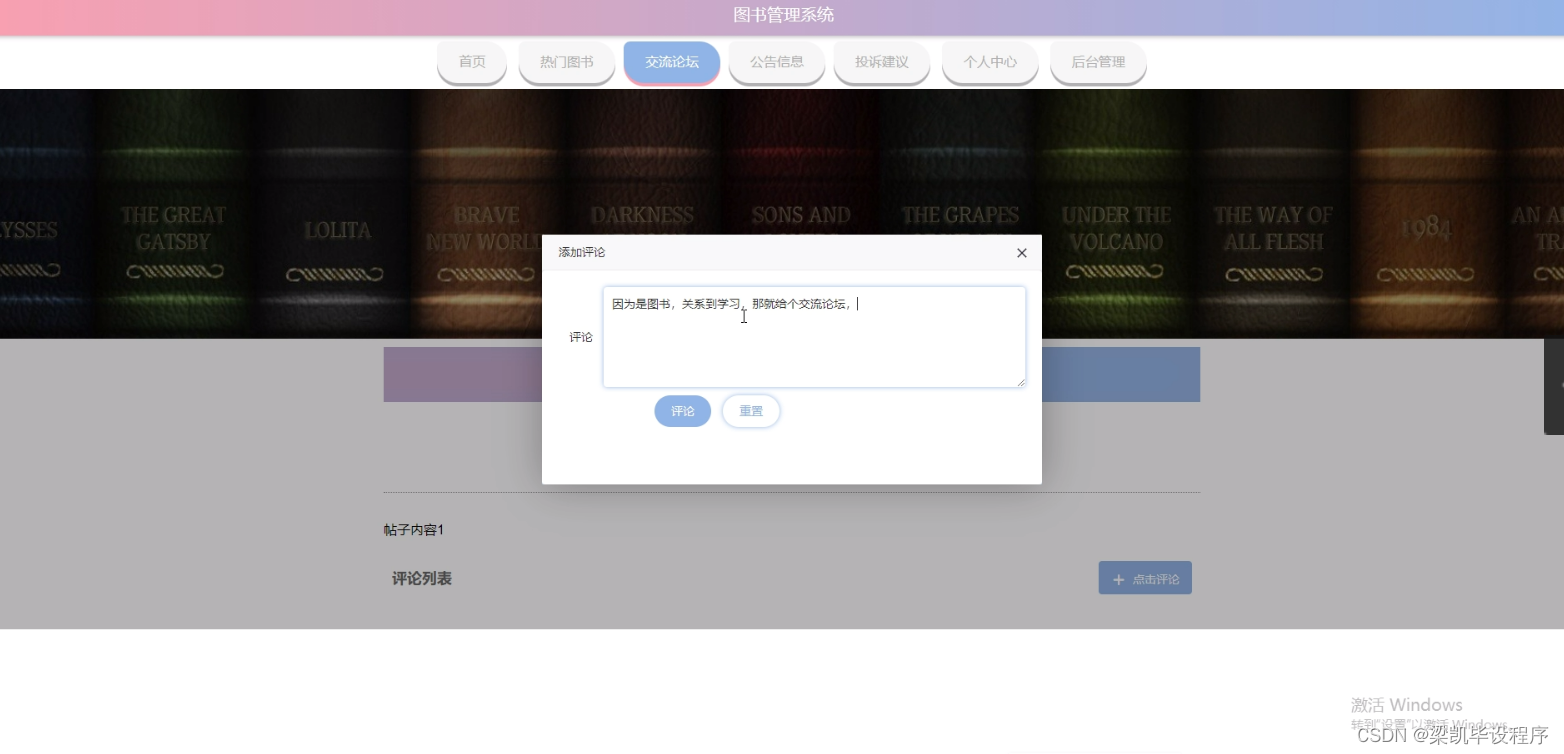Open the 公告信息 section
Screen dimensions: 1564x754
pyautogui.click(x=776, y=61)
